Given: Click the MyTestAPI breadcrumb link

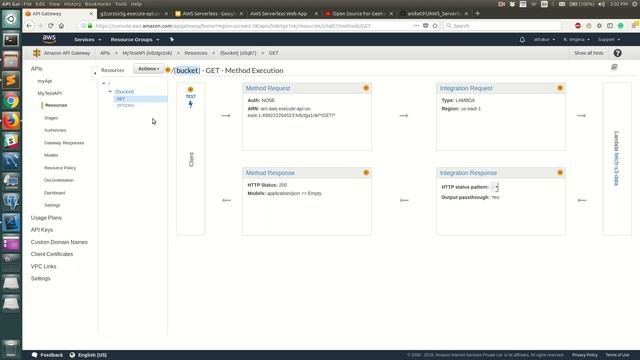Looking at the screenshot, I should pyautogui.click(x=147, y=53).
